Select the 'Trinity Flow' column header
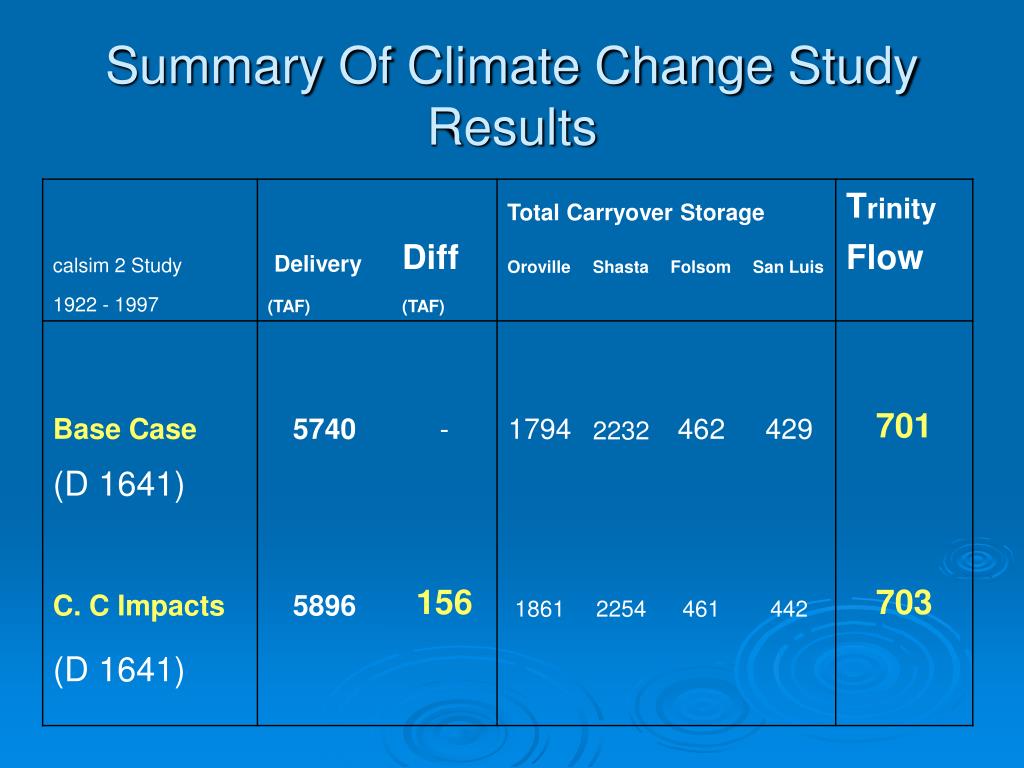This screenshot has height=768, width=1024. pyautogui.click(x=891, y=232)
